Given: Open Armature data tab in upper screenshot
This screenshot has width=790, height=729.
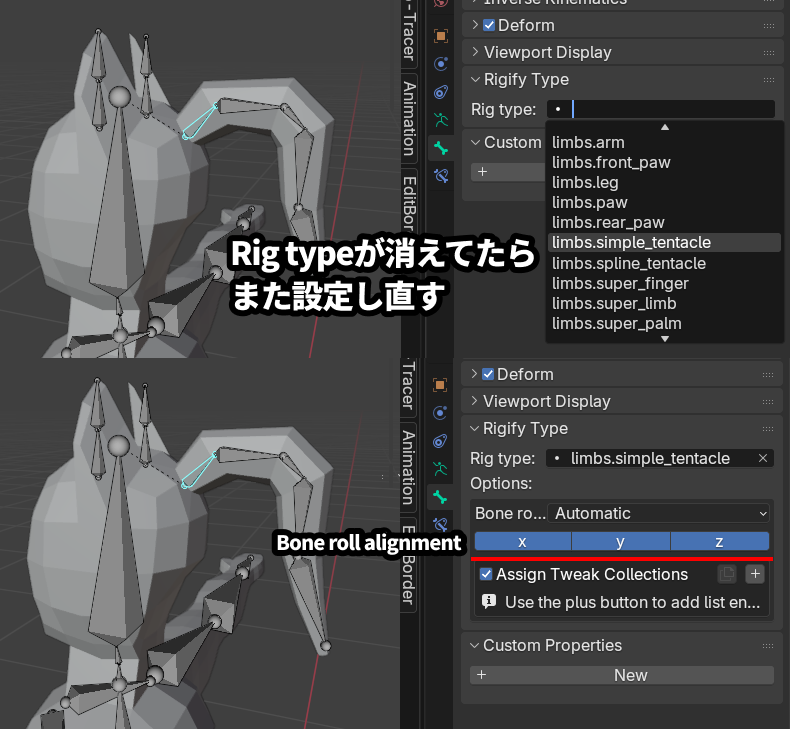Looking at the screenshot, I should 441,120.
